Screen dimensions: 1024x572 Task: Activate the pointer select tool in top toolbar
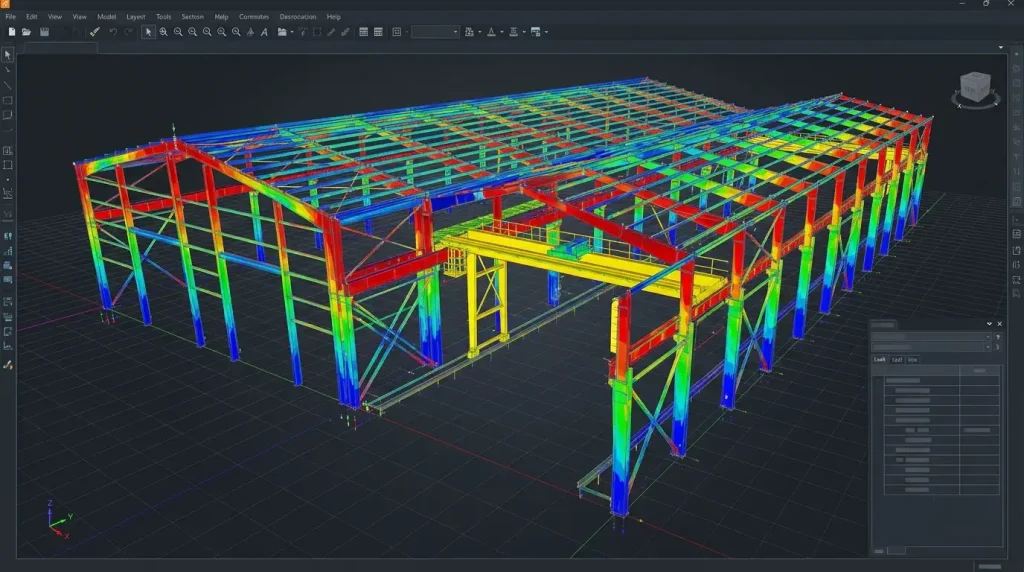tap(148, 32)
